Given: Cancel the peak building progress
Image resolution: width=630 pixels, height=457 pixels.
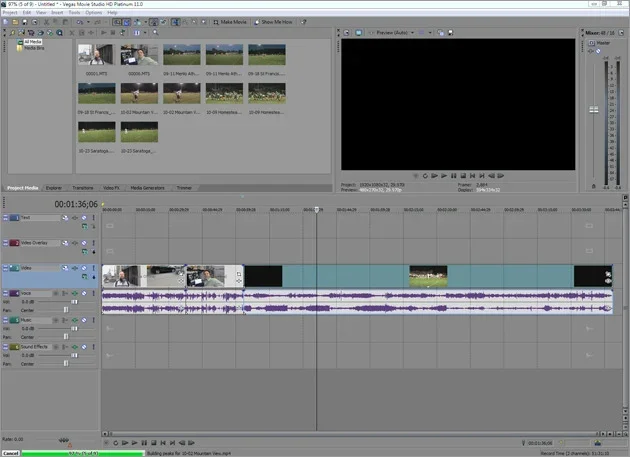Looking at the screenshot, I should (x=10, y=453).
